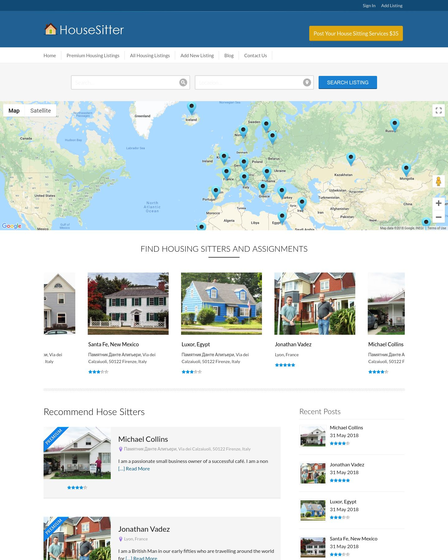Click star rating under Santa Fe carousel card
448x560 pixels.
[x=98, y=372]
